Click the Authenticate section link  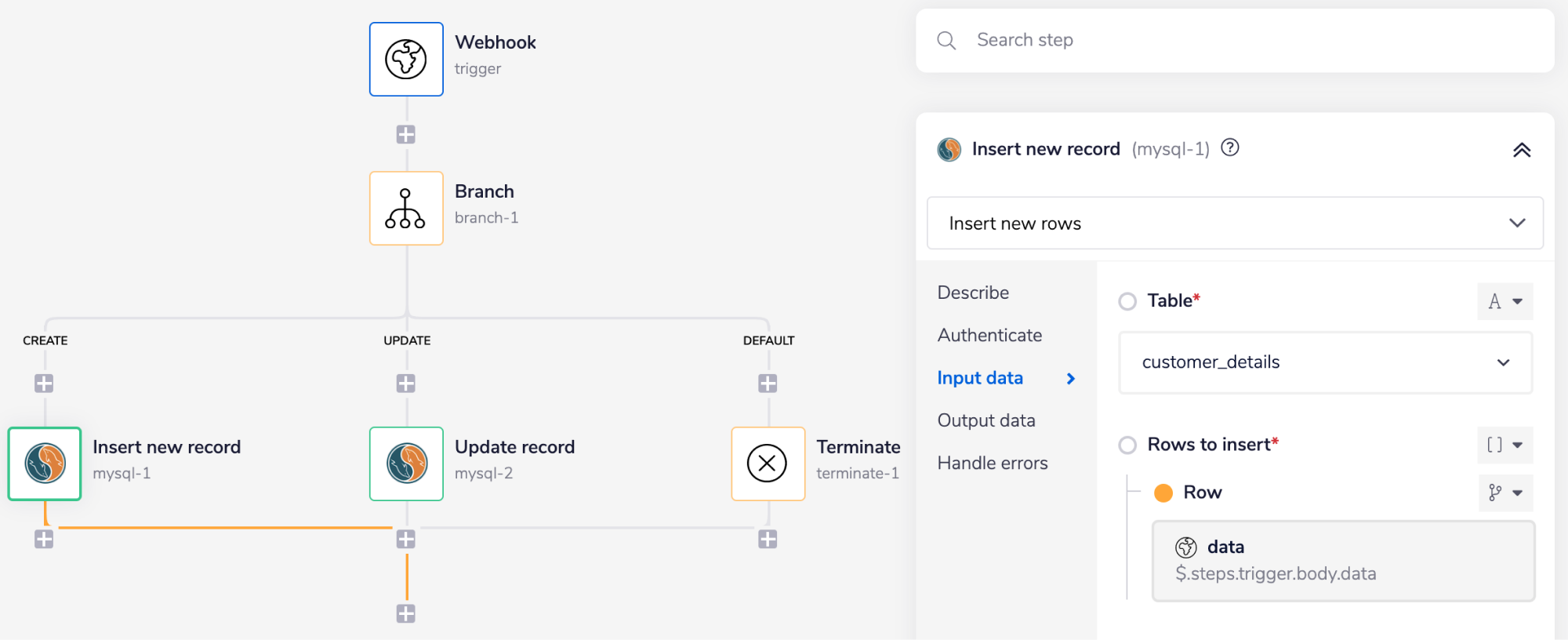(989, 335)
